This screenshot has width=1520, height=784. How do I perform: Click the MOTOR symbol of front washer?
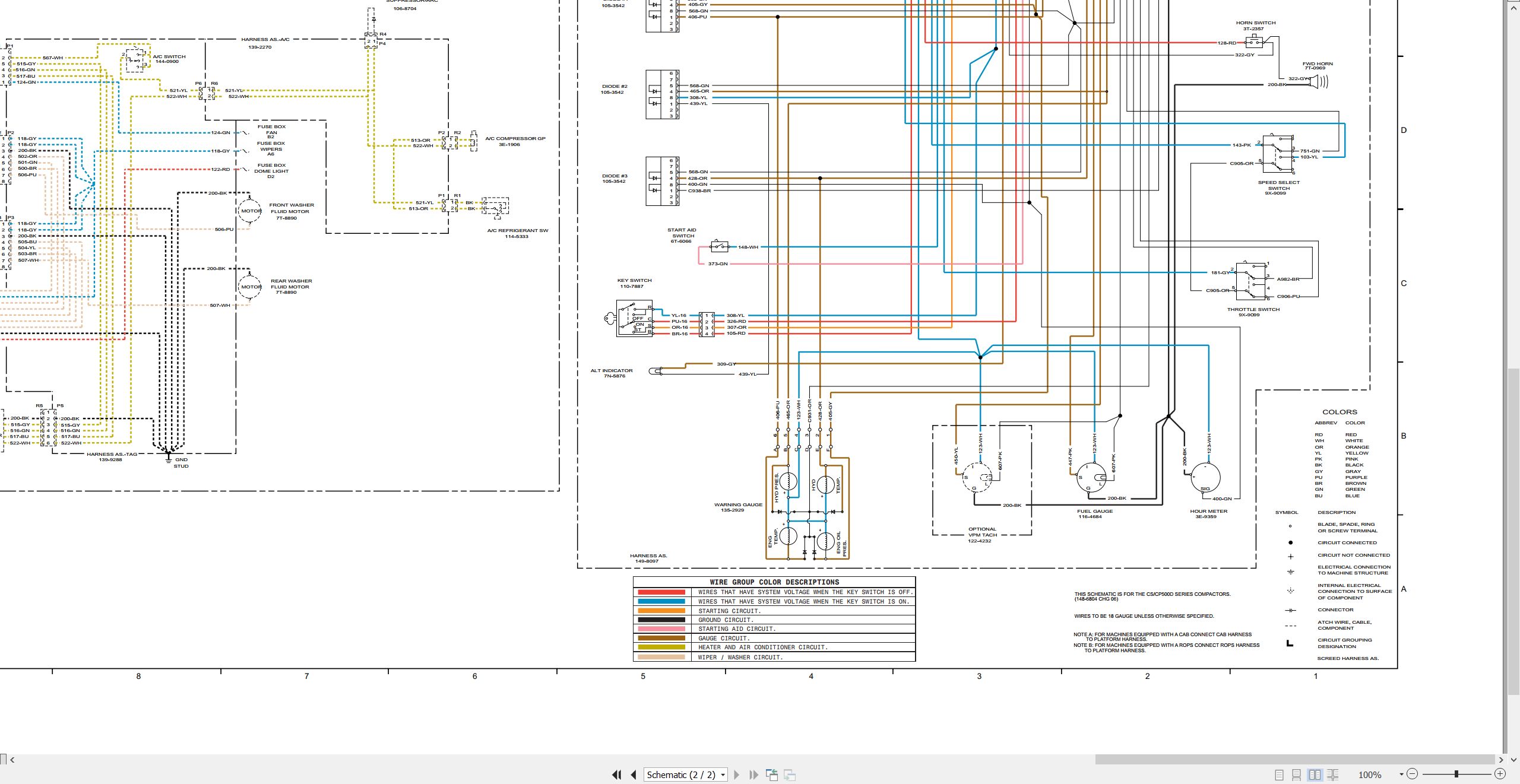[251, 211]
